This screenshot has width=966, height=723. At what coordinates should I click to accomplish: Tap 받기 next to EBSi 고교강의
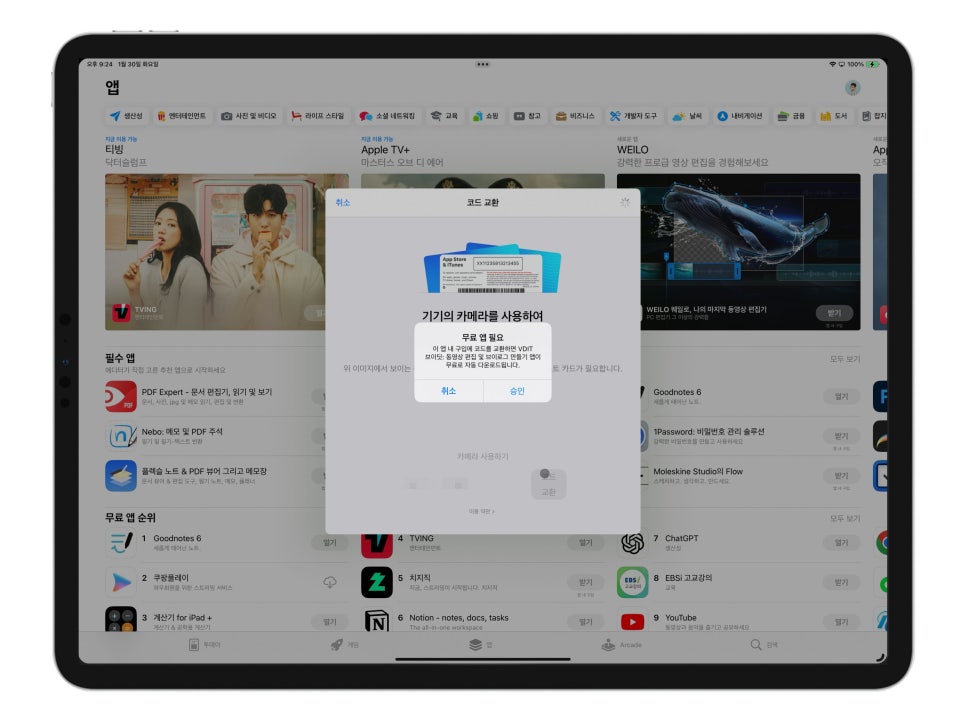(842, 582)
